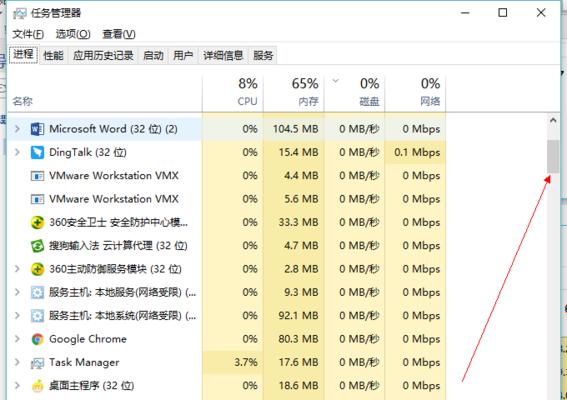Screen dimensions: 567x400
Task: Select the 桌面主程序 (32 位) row name
Action: (91, 386)
